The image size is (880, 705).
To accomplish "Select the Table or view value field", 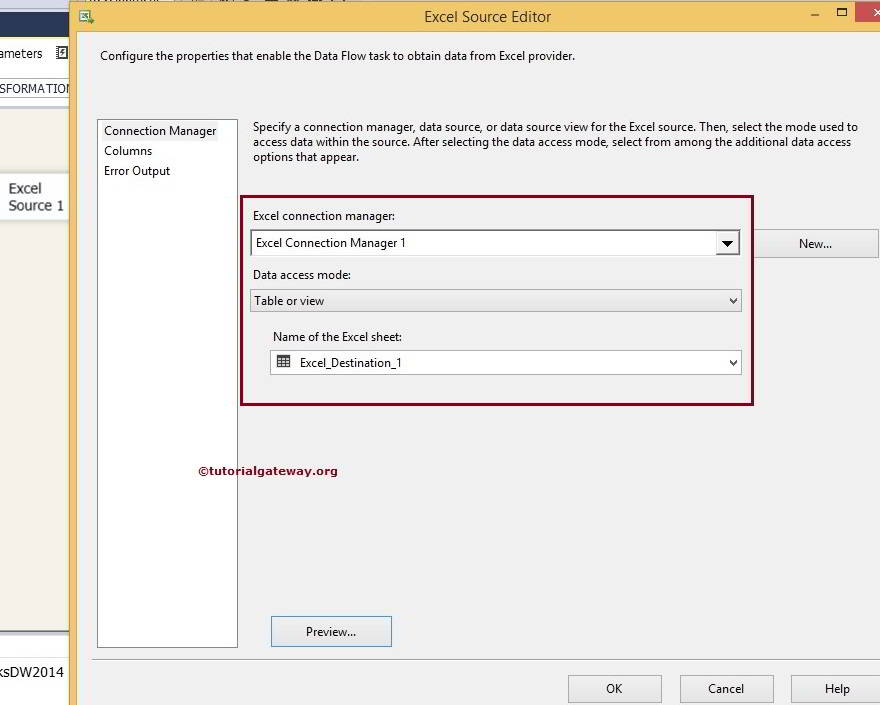I will (x=450, y=300).
